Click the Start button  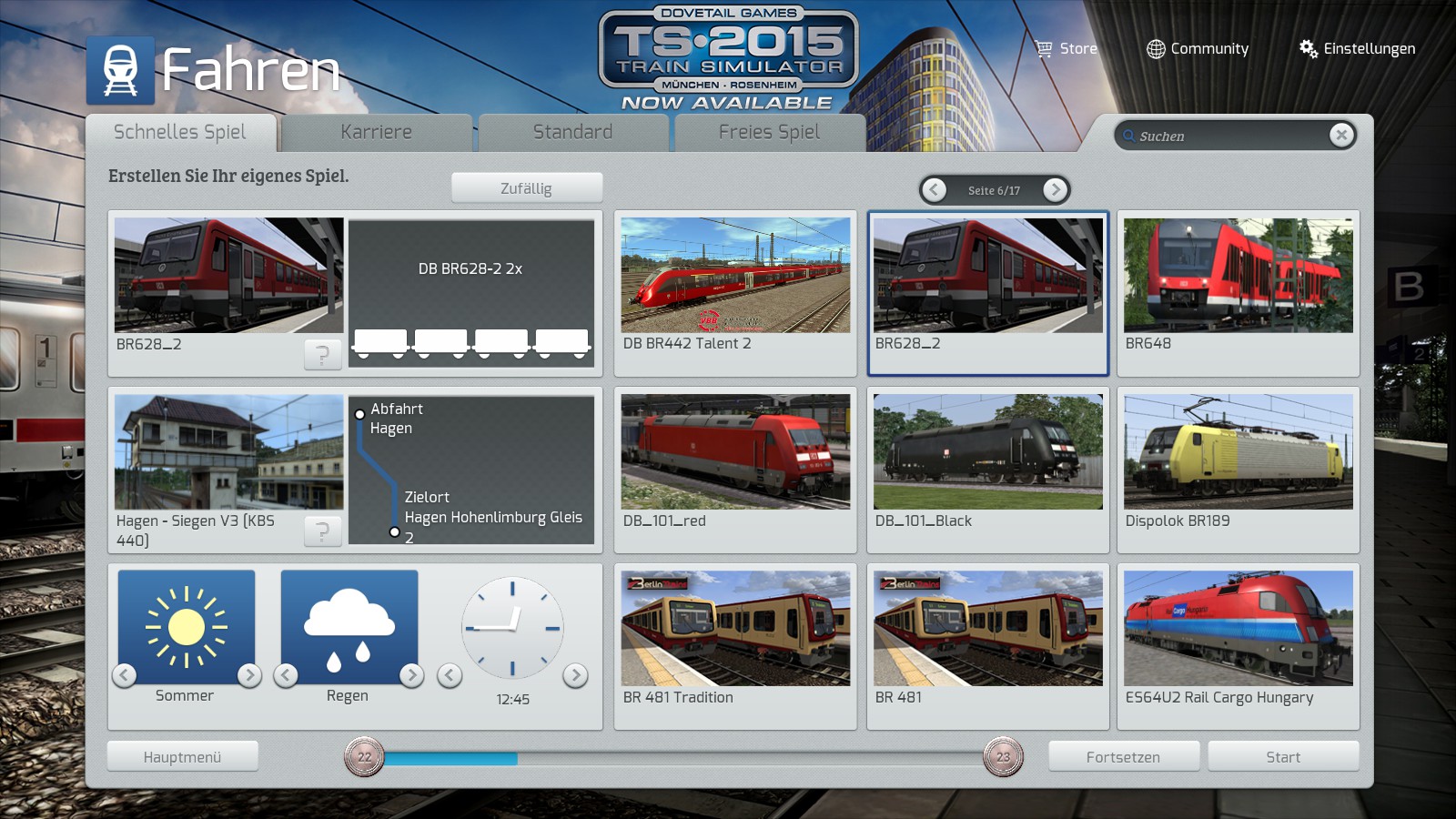pos(1282,756)
